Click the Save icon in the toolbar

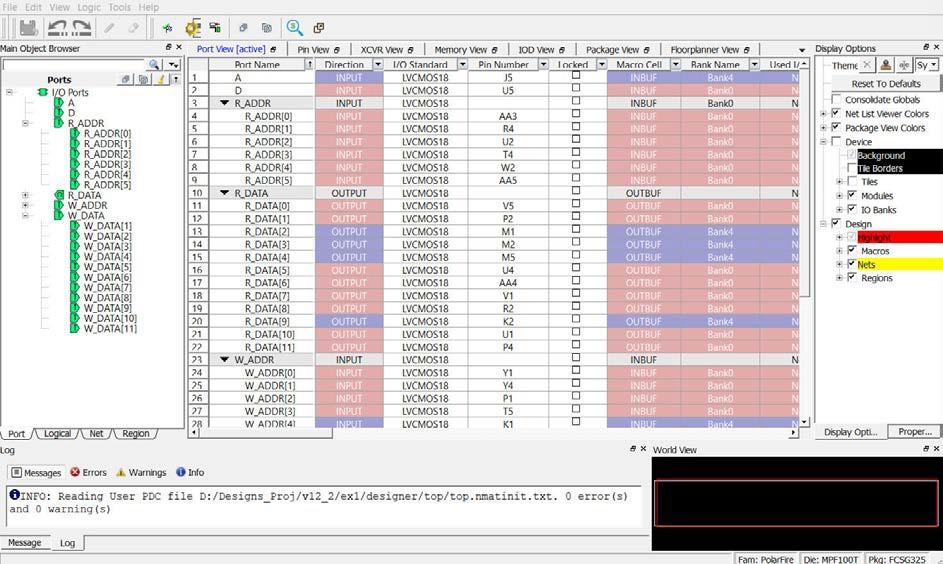pyautogui.click(x=28, y=28)
